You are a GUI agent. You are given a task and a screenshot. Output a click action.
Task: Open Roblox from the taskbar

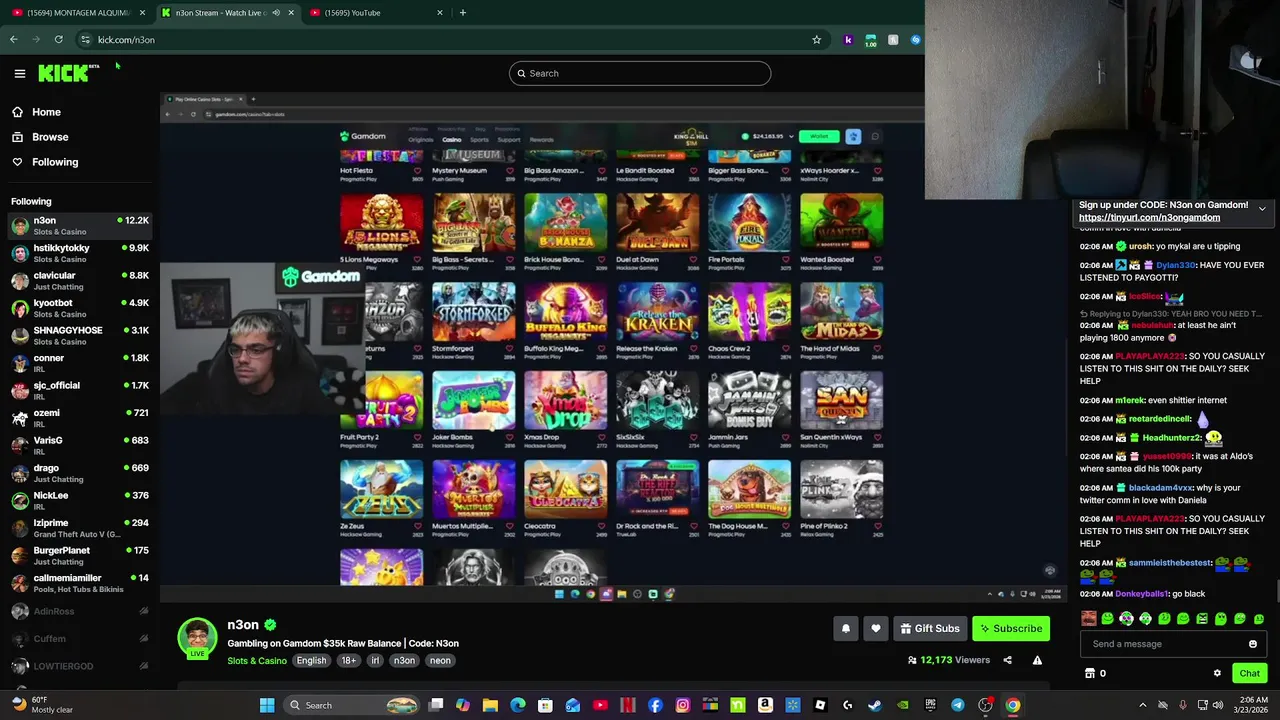[820, 705]
